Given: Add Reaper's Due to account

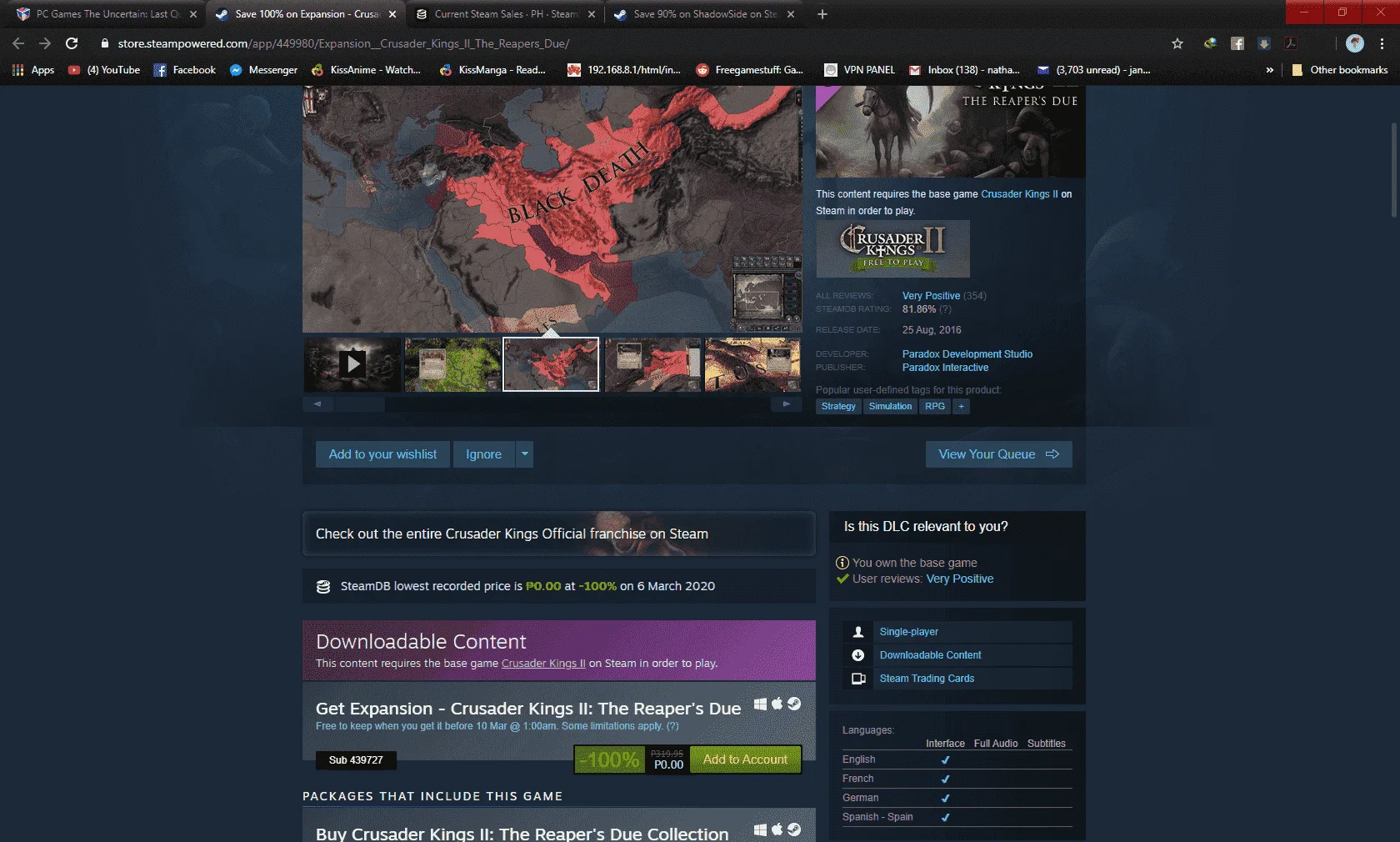Looking at the screenshot, I should [x=745, y=759].
